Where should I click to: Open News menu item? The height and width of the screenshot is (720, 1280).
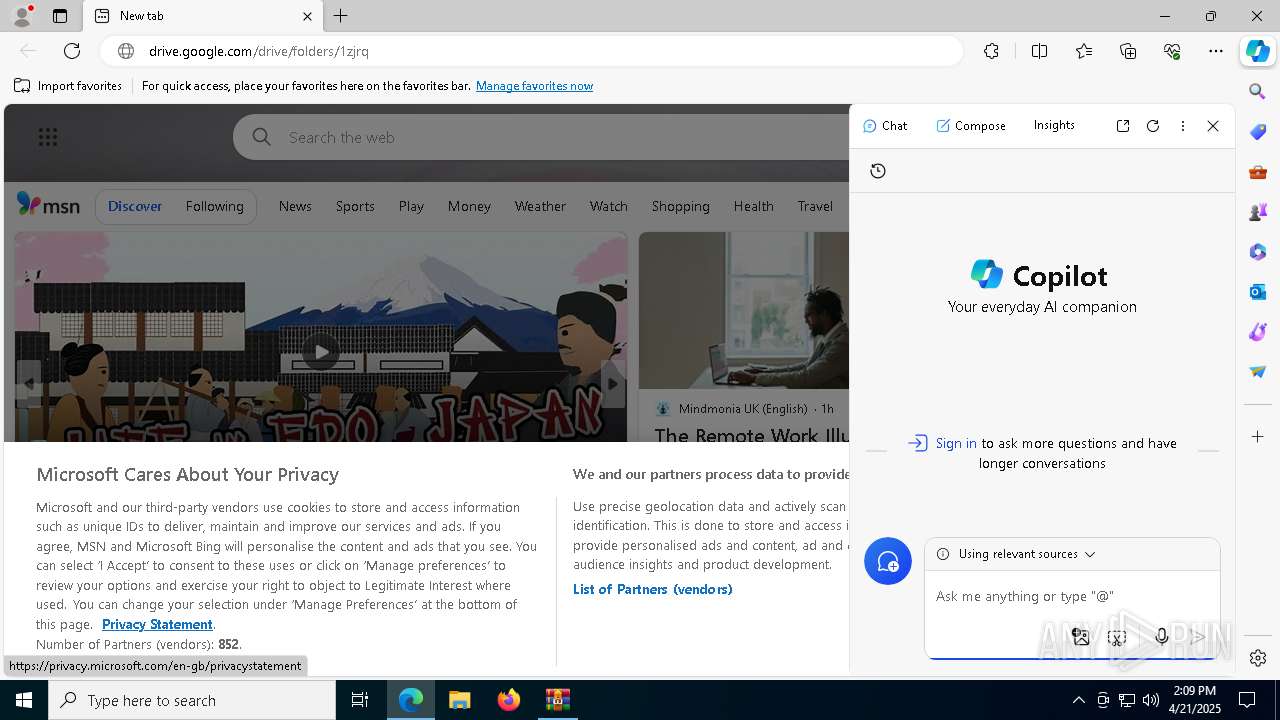(x=295, y=206)
